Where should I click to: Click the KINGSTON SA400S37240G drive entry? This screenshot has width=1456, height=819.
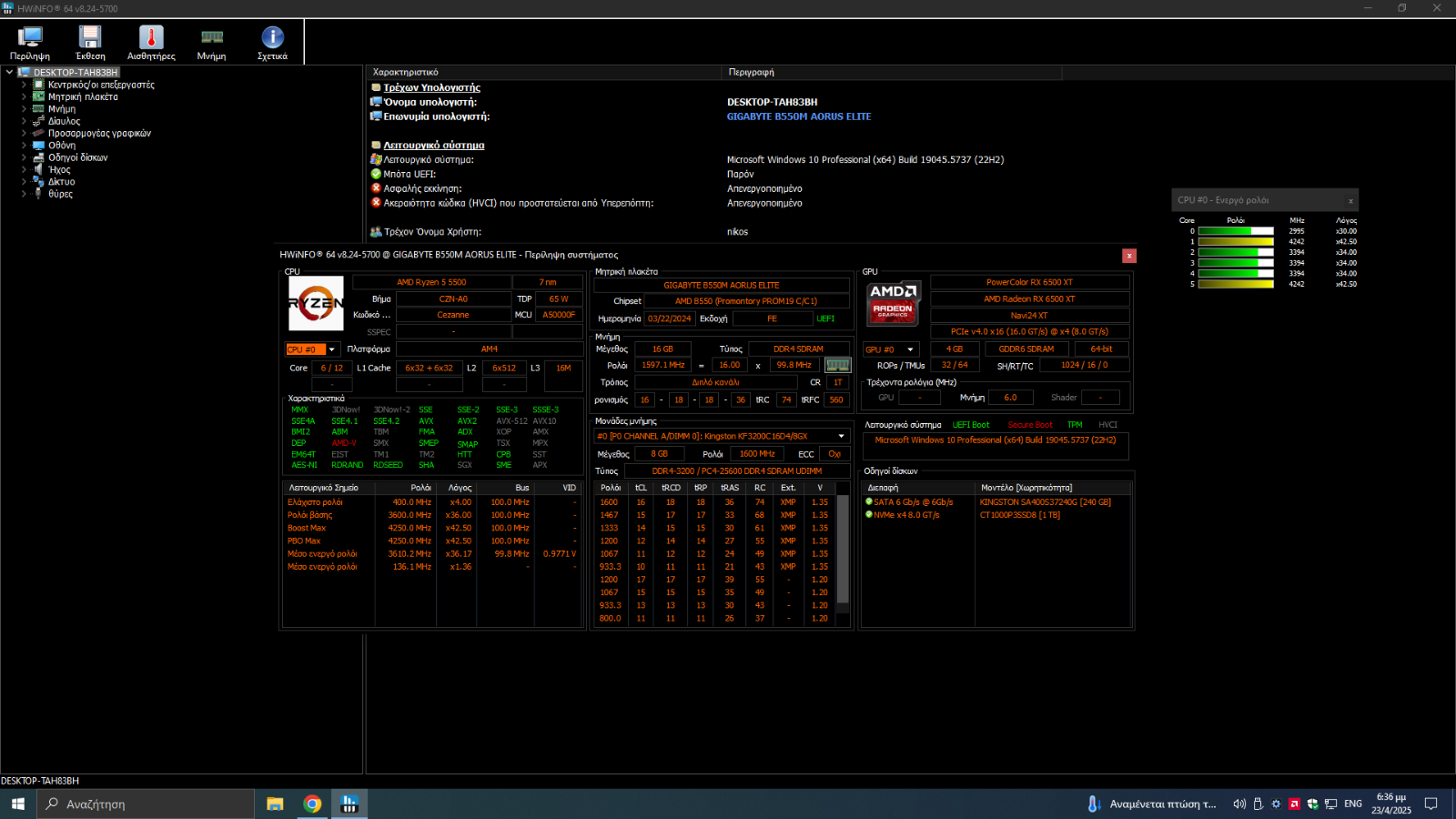(1045, 501)
